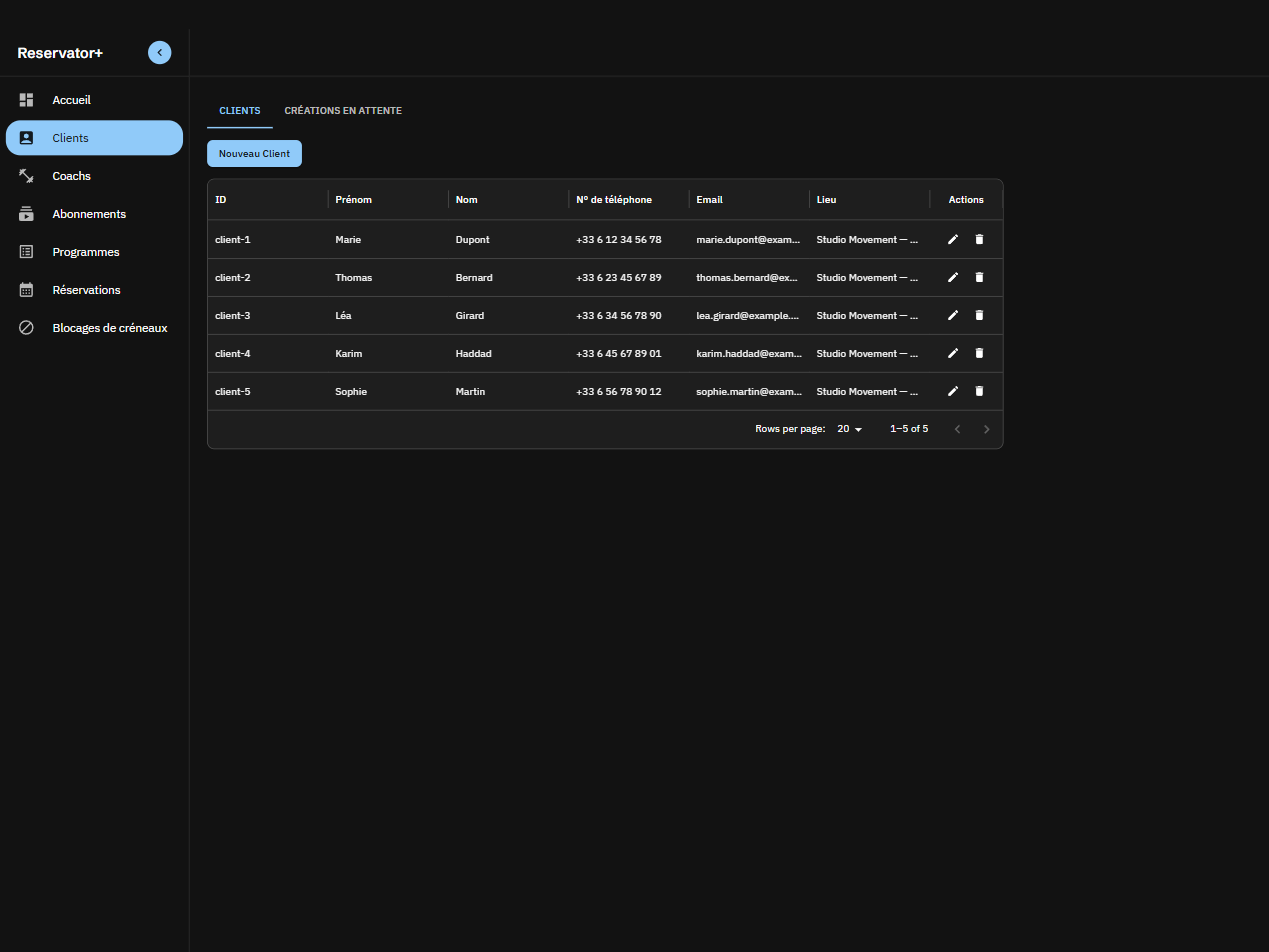Click the last name Haddad

pyautogui.click(x=474, y=354)
